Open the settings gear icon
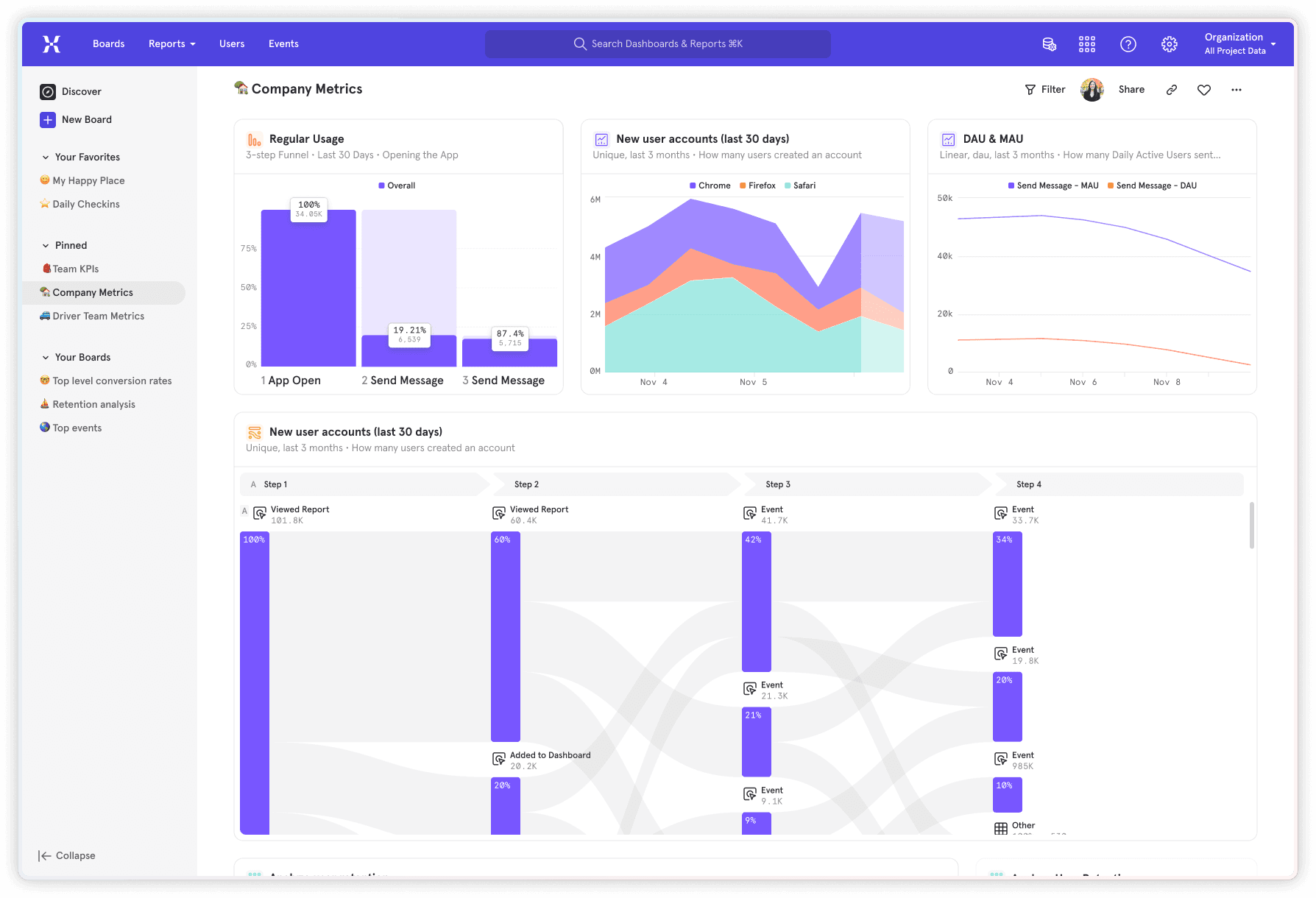The width and height of the screenshot is (1316, 898). pyautogui.click(x=1169, y=44)
